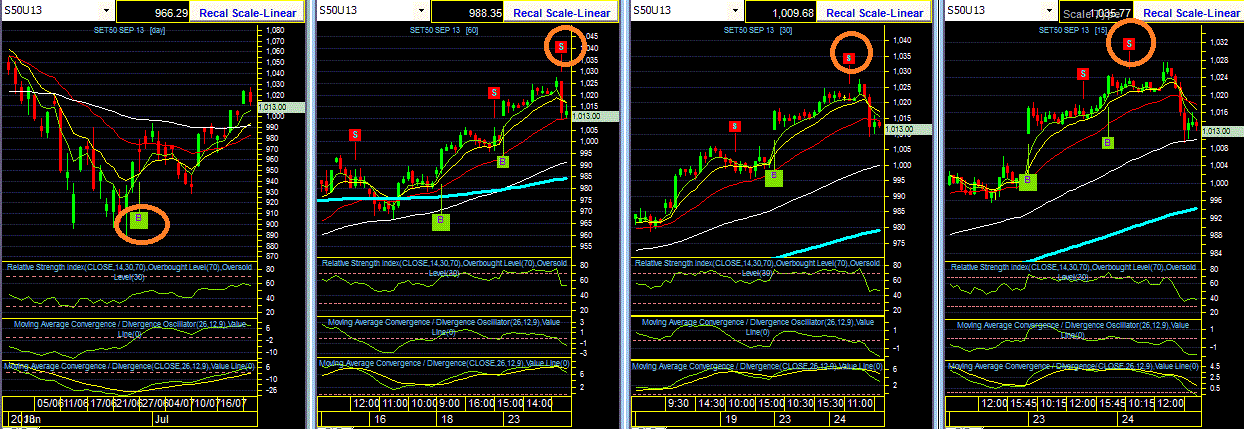
Task: Click the topmost red S marker in the 30-minute chart
Action: click(x=848, y=58)
